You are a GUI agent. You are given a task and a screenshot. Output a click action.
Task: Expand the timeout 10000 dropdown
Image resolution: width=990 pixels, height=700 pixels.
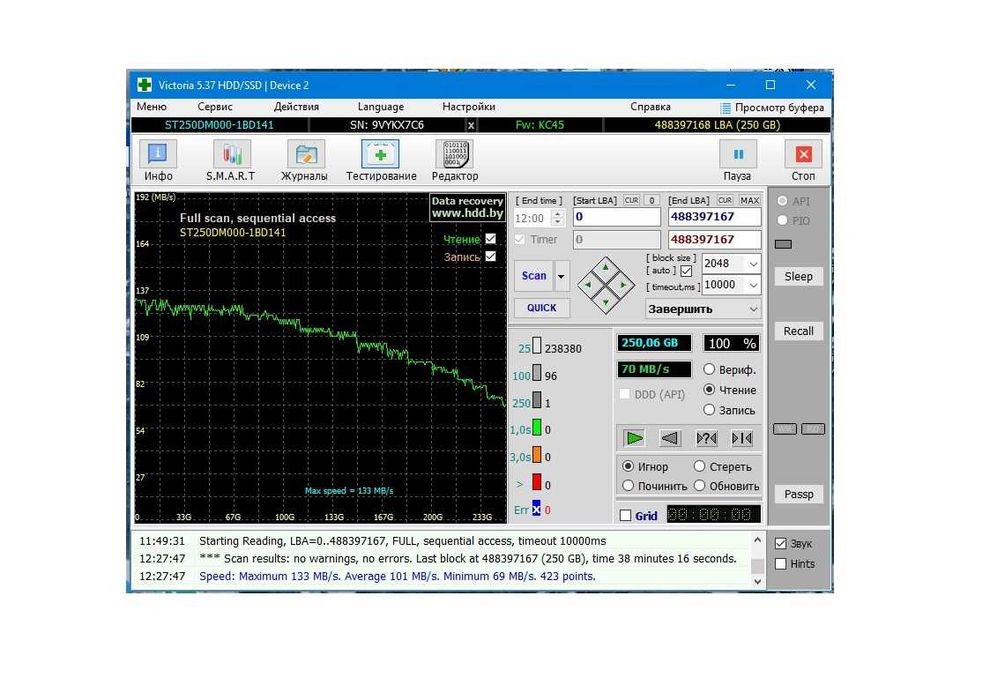753,285
